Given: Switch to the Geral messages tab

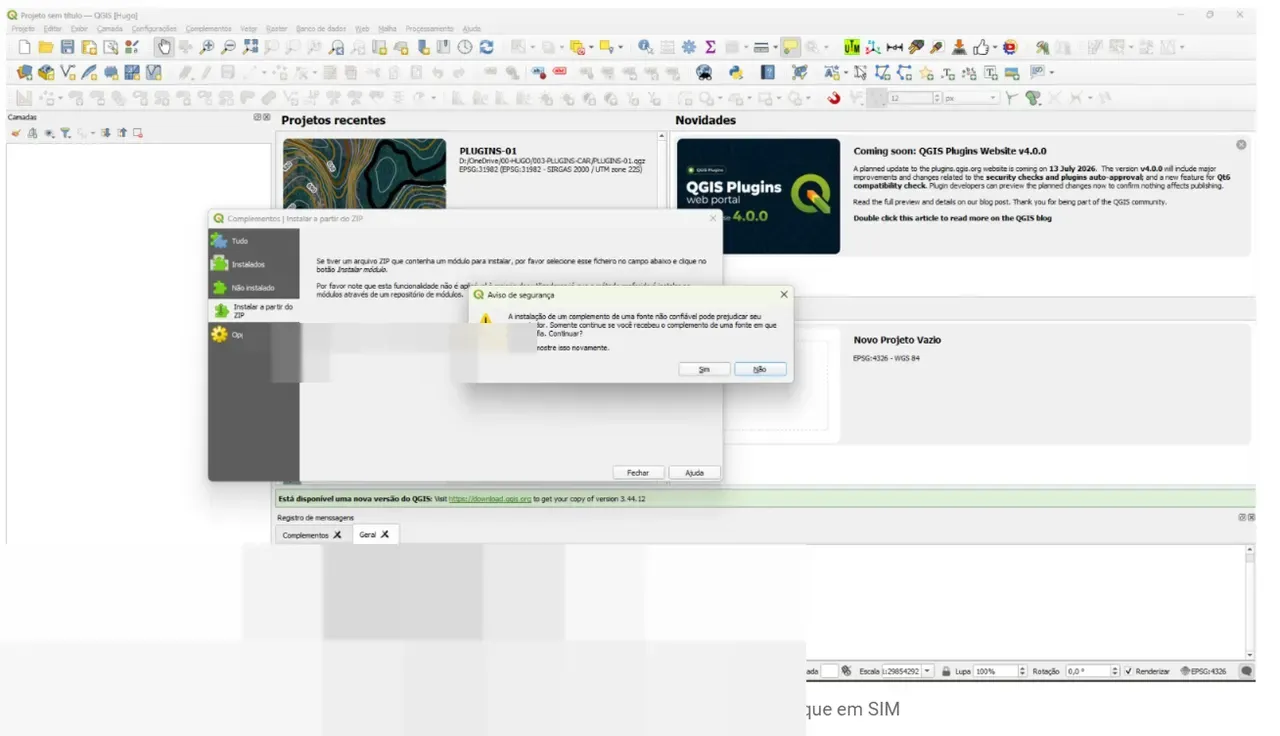Looking at the screenshot, I should coord(375,535).
